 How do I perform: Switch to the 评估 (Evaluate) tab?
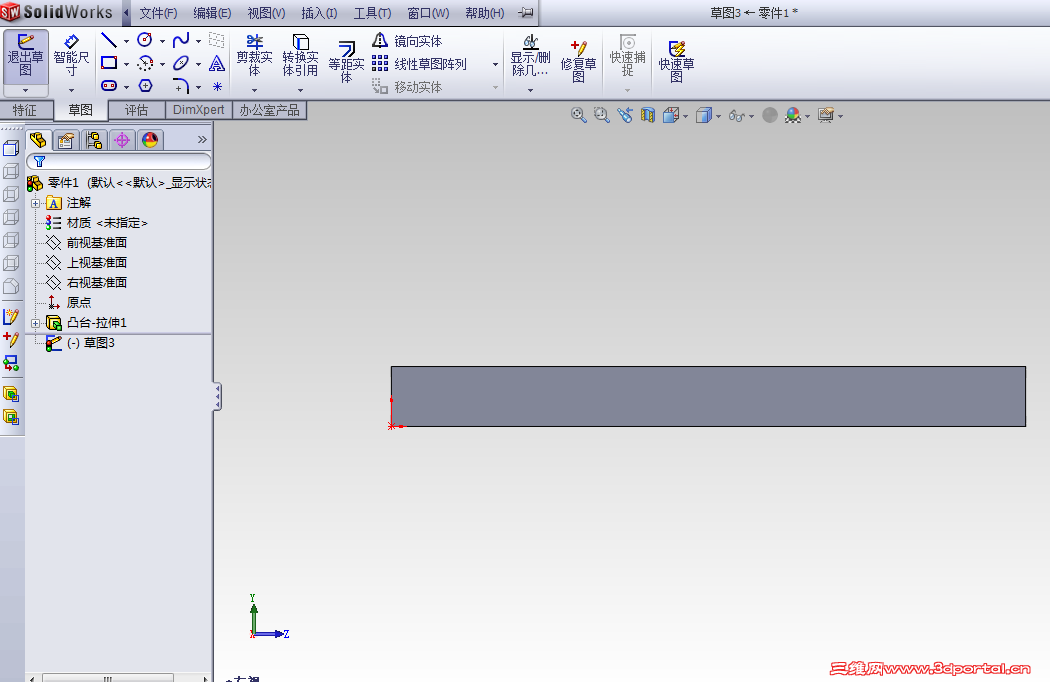click(x=137, y=110)
